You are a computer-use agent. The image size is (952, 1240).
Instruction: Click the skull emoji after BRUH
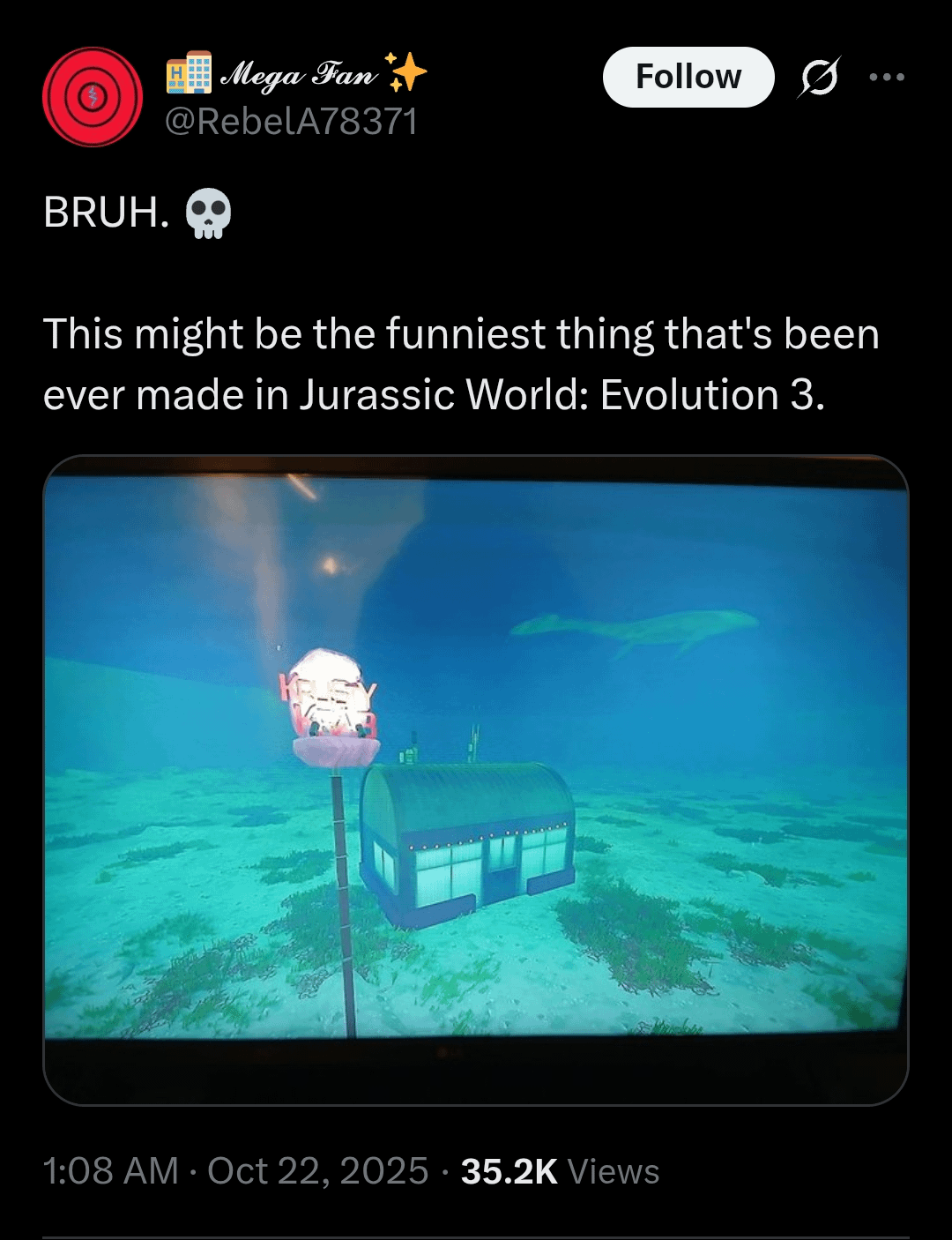click(x=209, y=213)
